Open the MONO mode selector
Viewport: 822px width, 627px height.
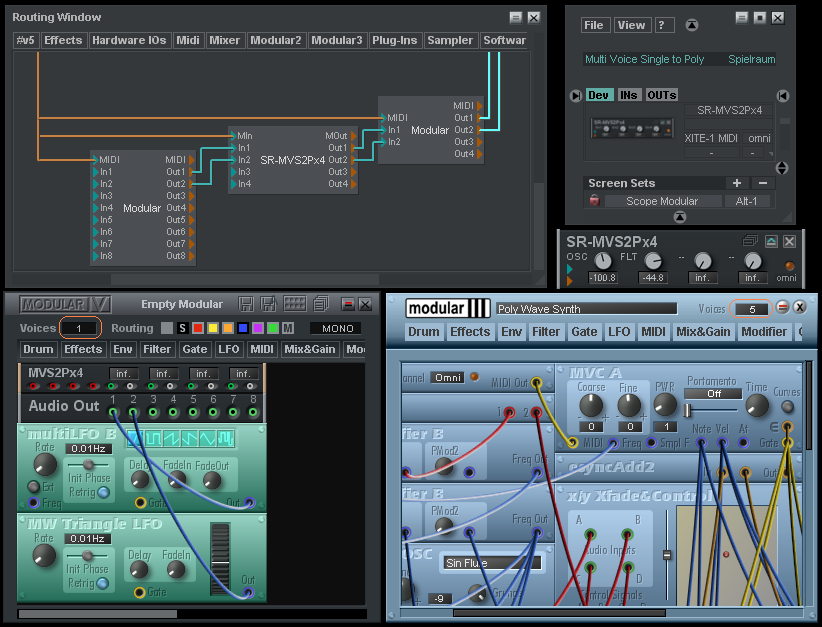click(x=336, y=328)
